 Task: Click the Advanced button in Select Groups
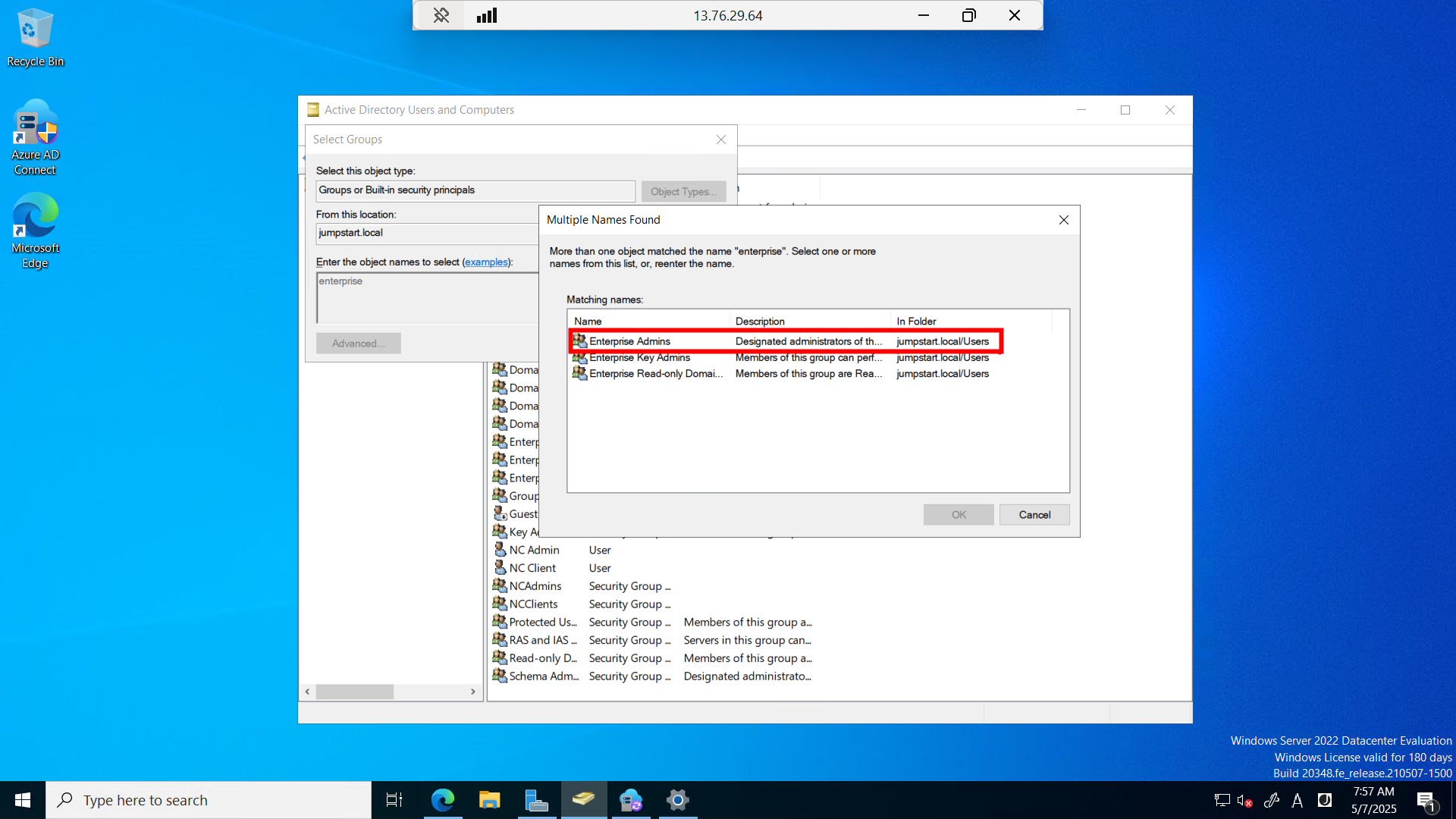(358, 343)
